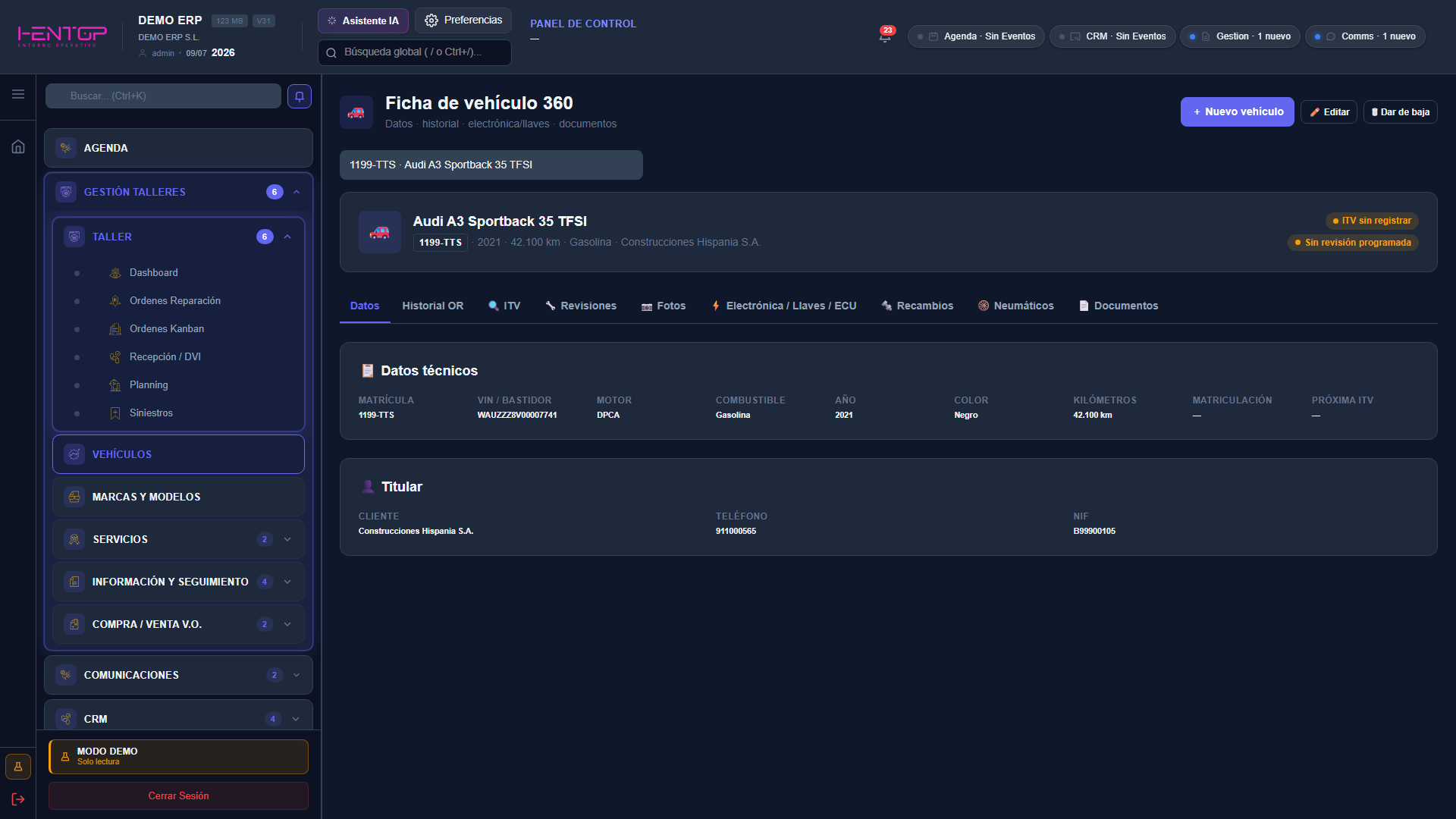Expand the CRM module chevron

coord(297,719)
